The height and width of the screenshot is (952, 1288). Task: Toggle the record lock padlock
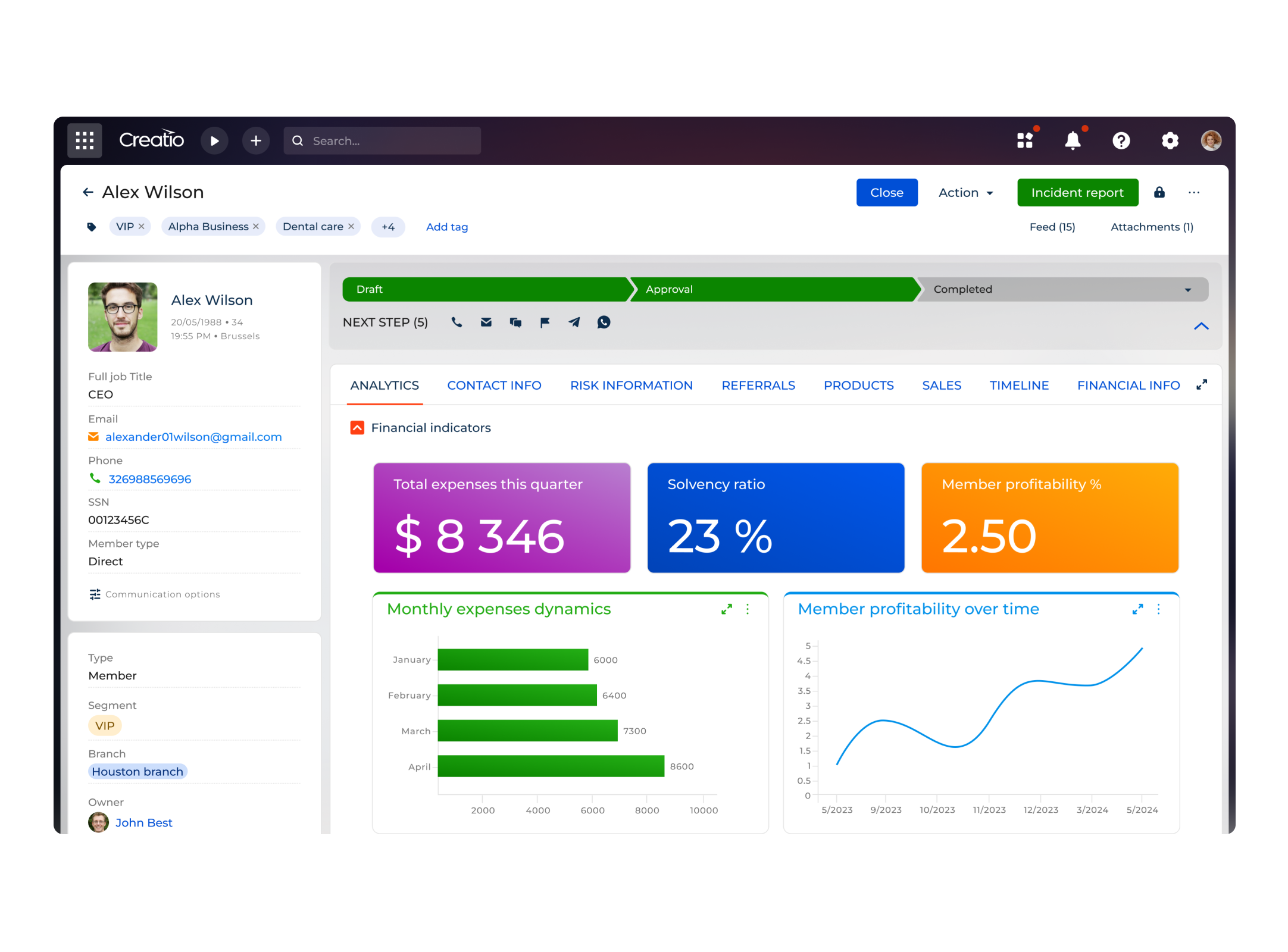point(1159,192)
